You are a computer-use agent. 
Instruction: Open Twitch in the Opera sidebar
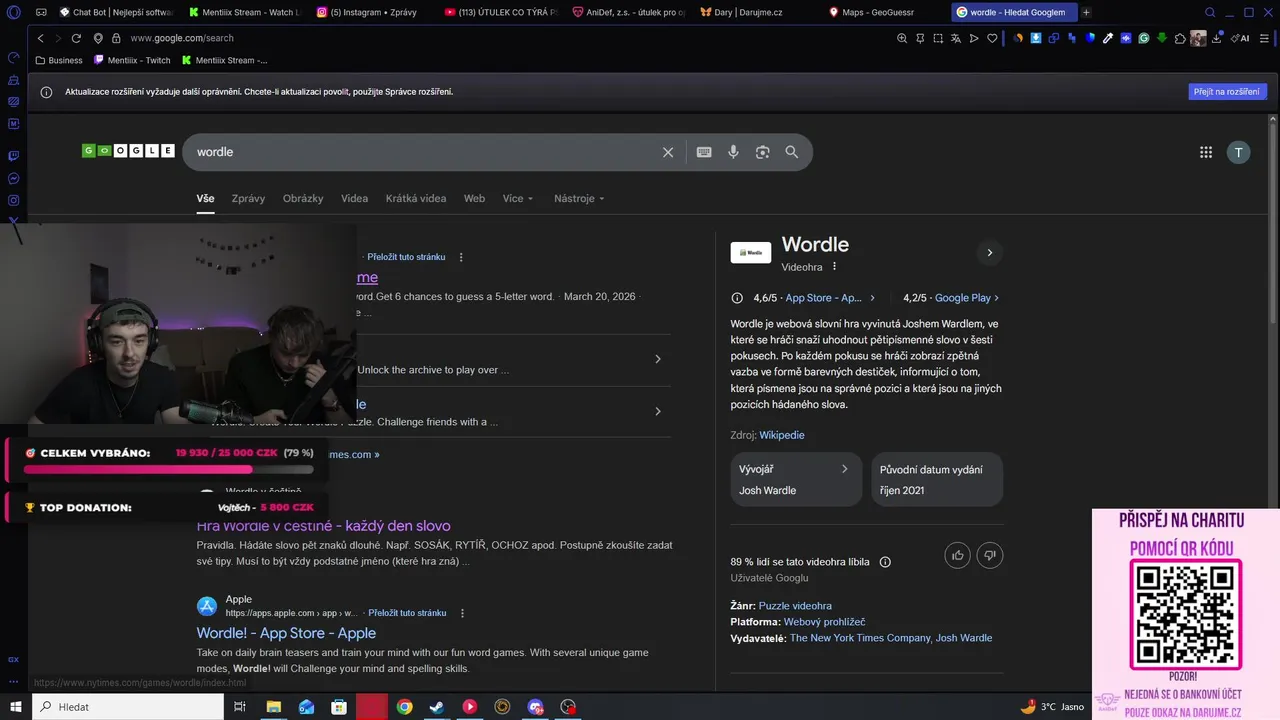13,156
